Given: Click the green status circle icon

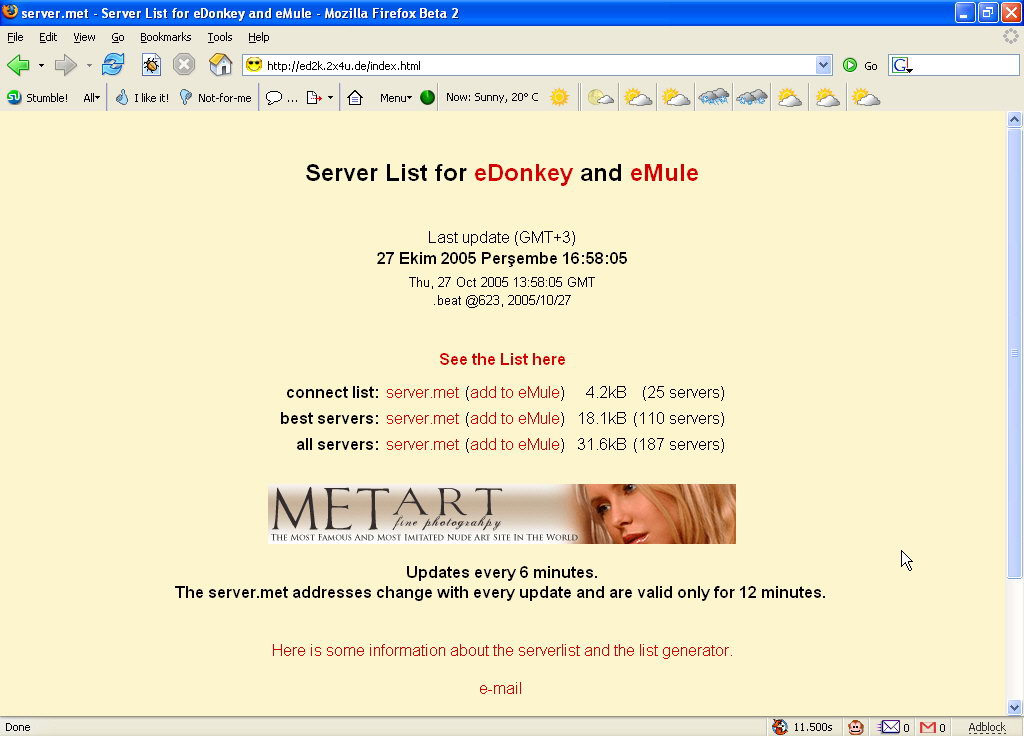Looking at the screenshot, I should pos(427,97).
